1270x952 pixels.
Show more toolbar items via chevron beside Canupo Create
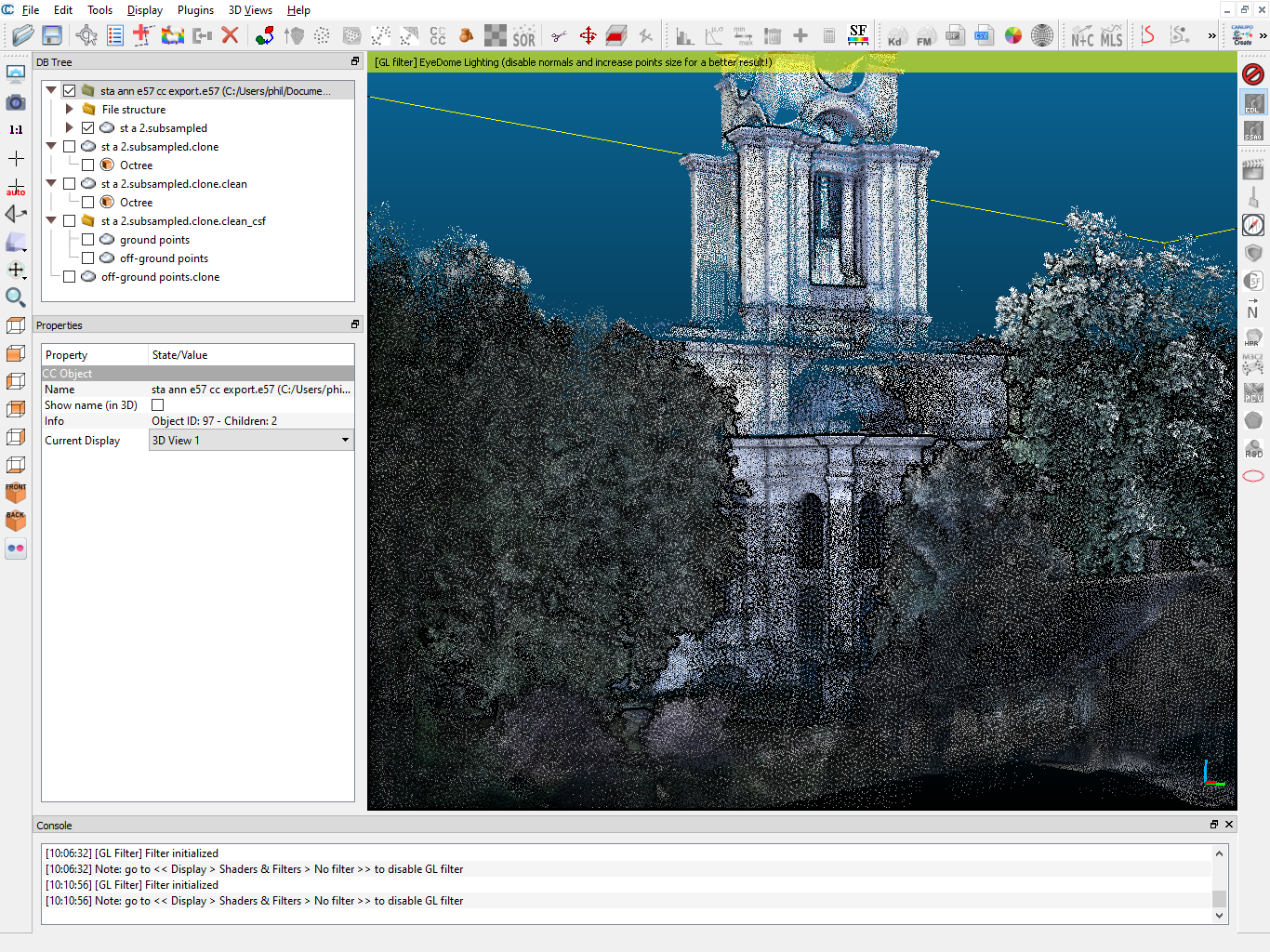[x=1263, y=36]
